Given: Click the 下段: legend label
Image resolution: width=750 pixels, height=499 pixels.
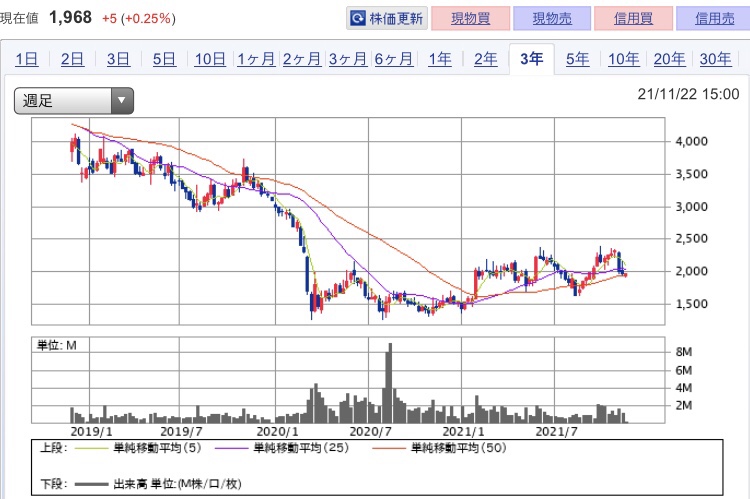Looking at the screenshot, I should click(54, 484).
